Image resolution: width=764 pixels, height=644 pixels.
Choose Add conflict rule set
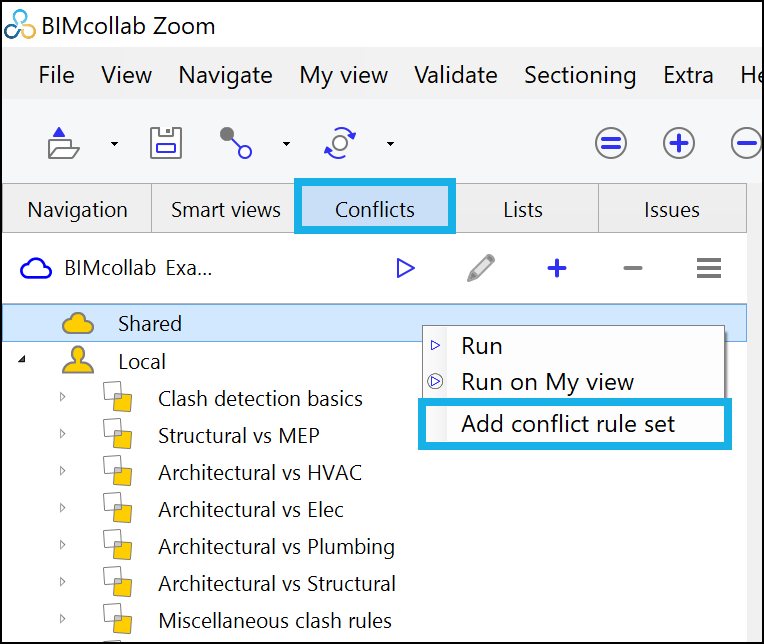tap(574, 424)
